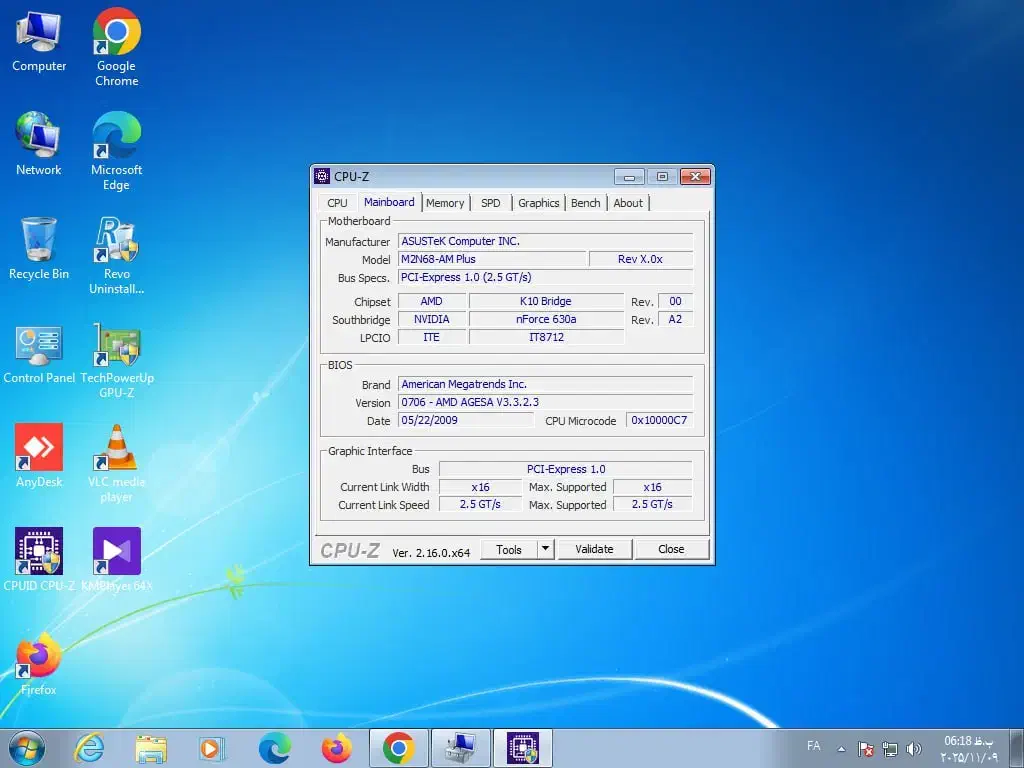The height and width of the screenshot is (768, 1024).
Task: Click the Windows Start button
Action: click(x=26, y=748)
